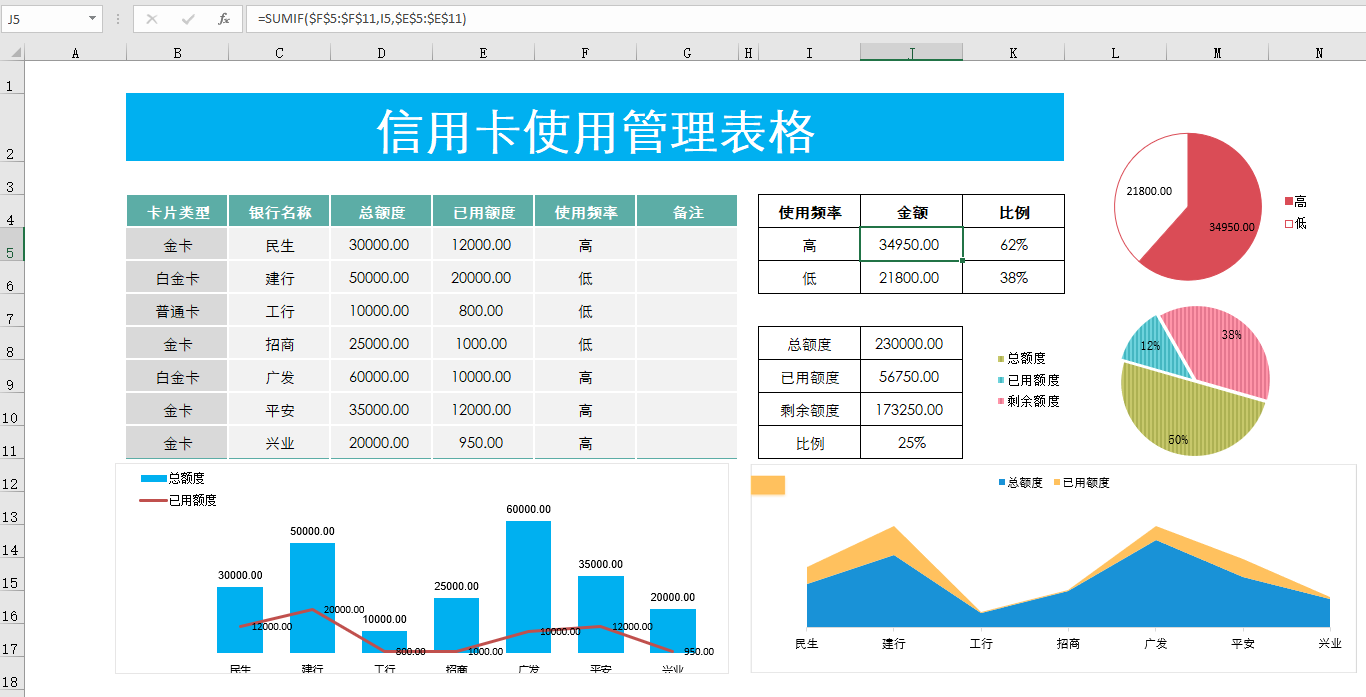1366x697 pixels.
Task: Click the red 高 legend swatch
Action: click(1289, 202)
